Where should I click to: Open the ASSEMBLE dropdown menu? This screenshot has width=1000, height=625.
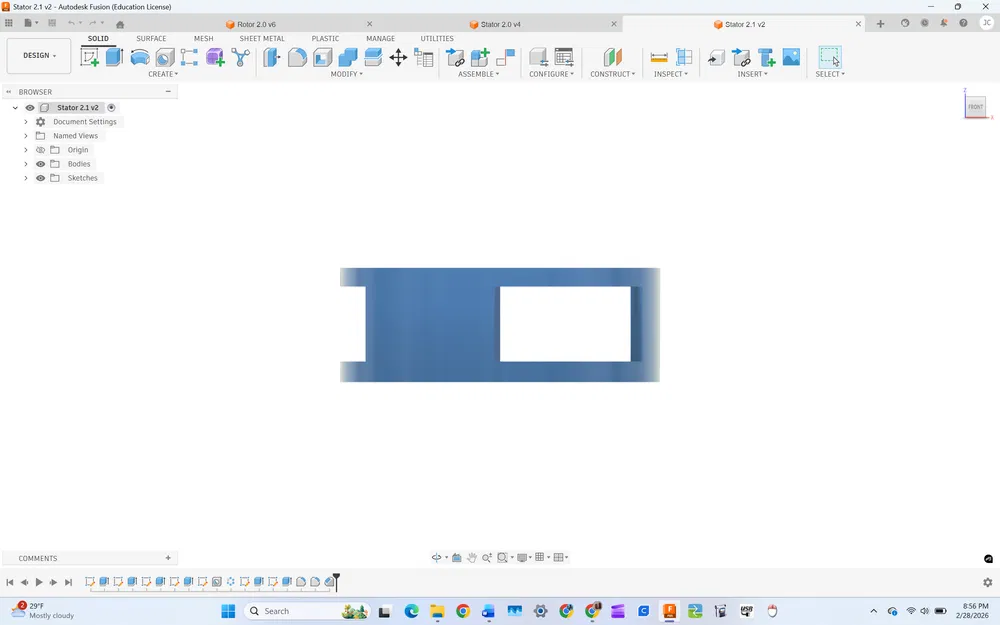point(478,74)
